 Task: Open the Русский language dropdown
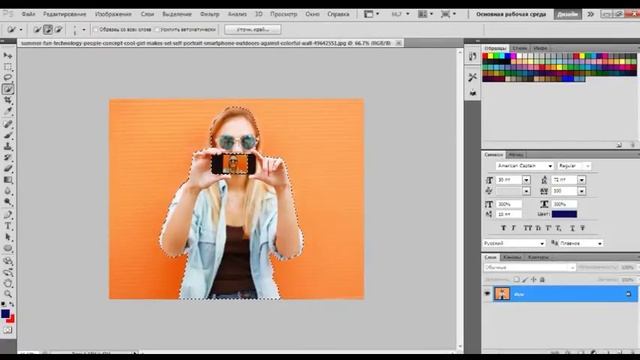(x=514, y=243)
